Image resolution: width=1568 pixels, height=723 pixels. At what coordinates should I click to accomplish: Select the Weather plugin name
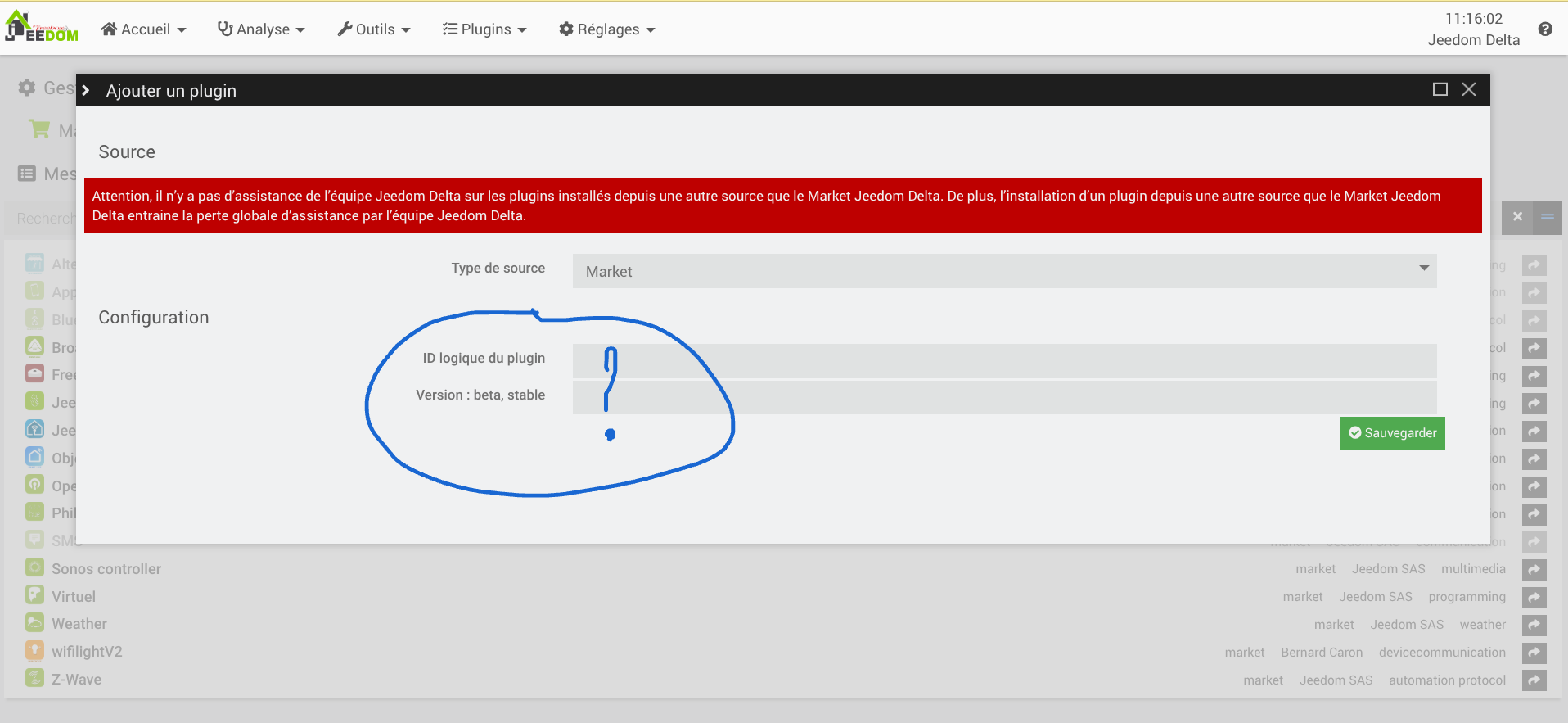click(79, 624)
